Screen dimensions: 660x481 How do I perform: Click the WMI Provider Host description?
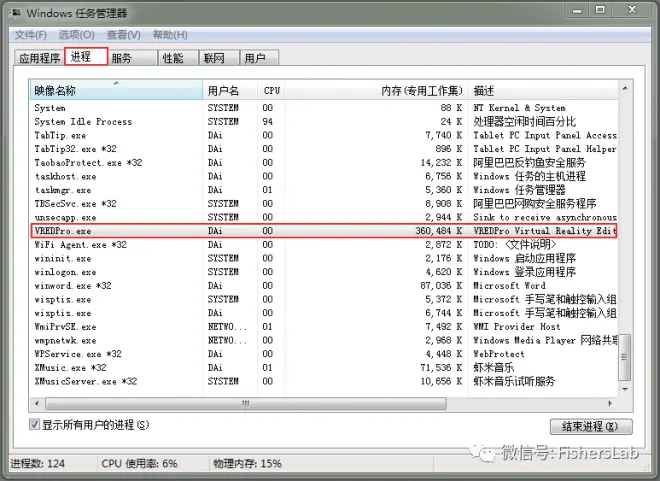click(517, 327)
